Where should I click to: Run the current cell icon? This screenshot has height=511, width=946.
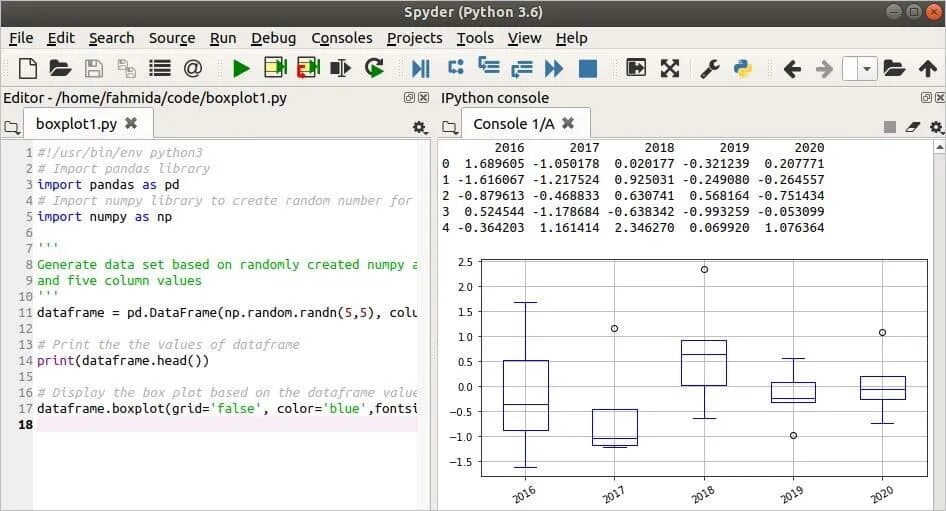pos(276,68)
